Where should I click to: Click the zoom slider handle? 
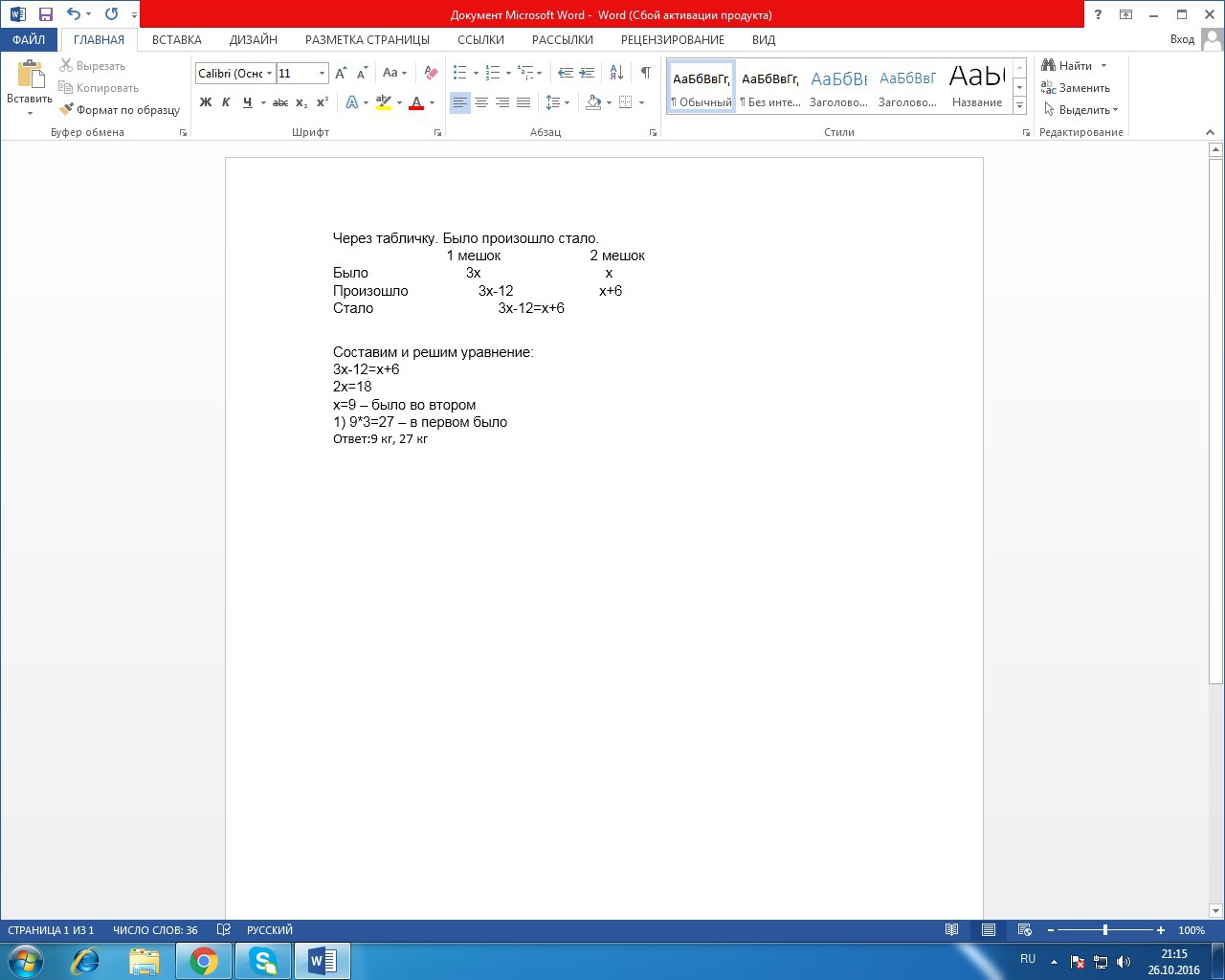click(x=1105, y=930)
